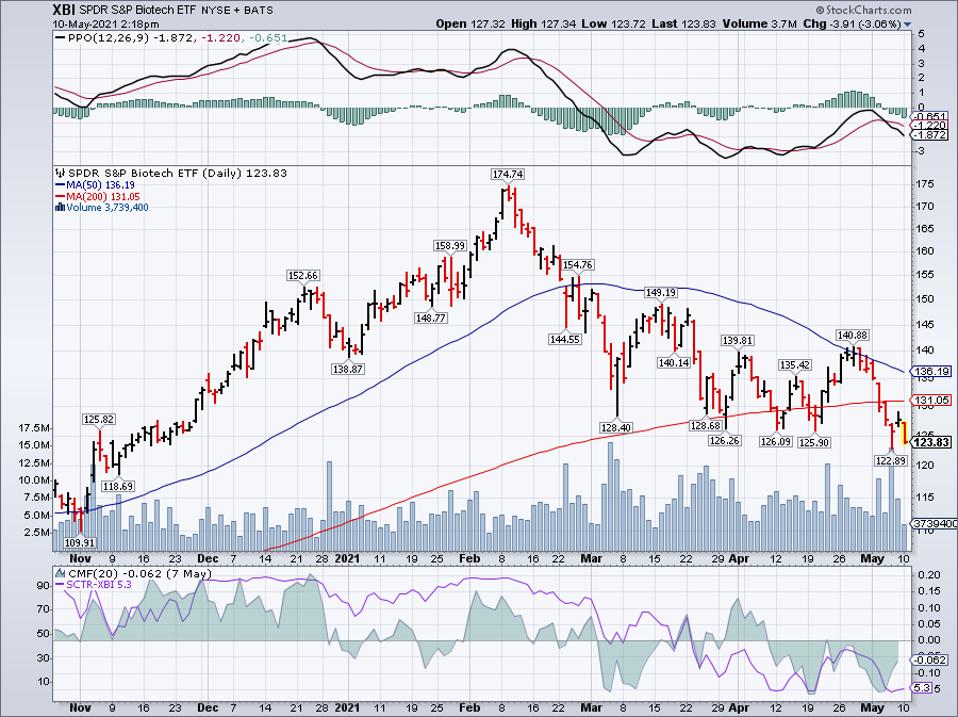Click the candlestick icon before SPDR S&P Biotech ETF (Daily)

coord(60,173)
